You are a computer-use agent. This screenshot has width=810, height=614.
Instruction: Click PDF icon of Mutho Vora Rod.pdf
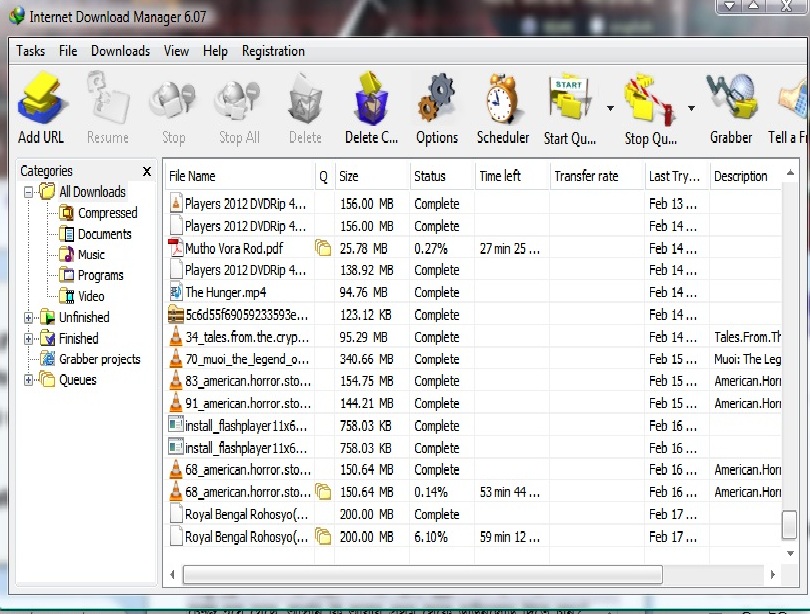pyautogui.click(x=176, y=248)
